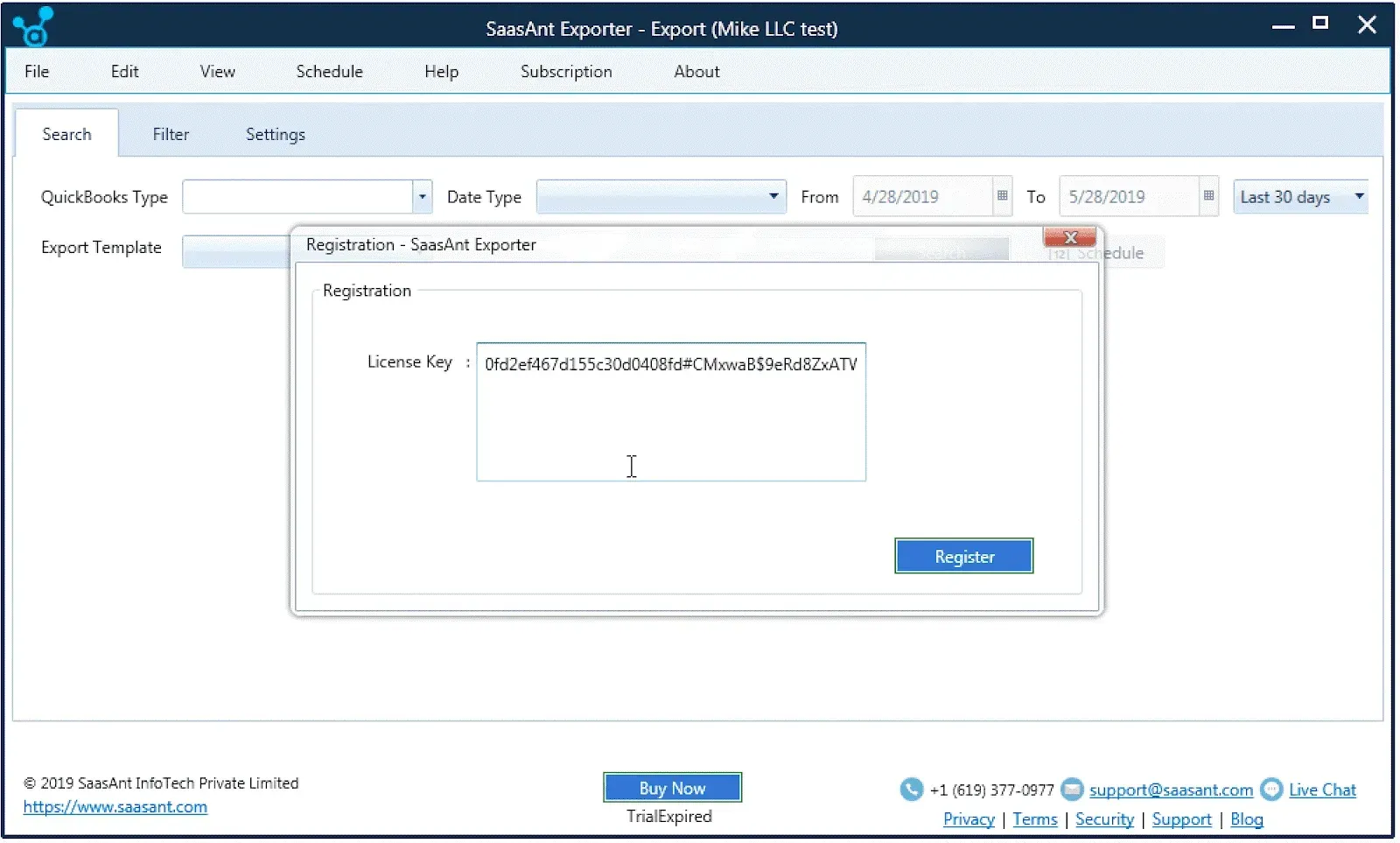Click the Live Chat bubble icon

click(x=1271, y=790)
